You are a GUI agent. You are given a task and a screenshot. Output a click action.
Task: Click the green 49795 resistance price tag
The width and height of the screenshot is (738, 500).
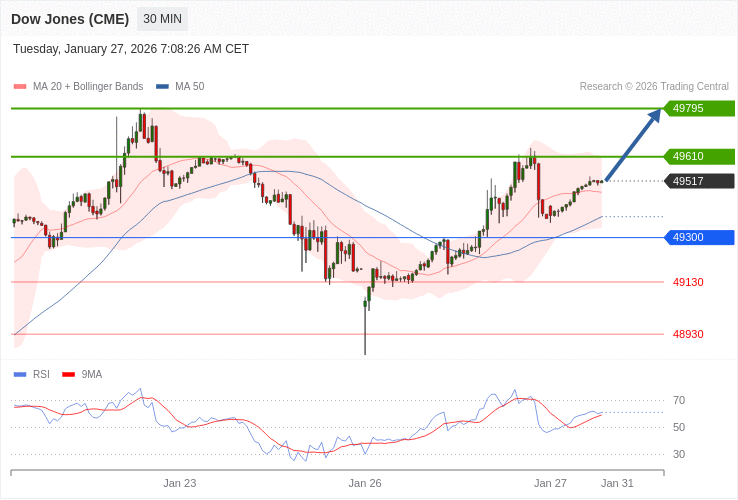pos(699,108)
